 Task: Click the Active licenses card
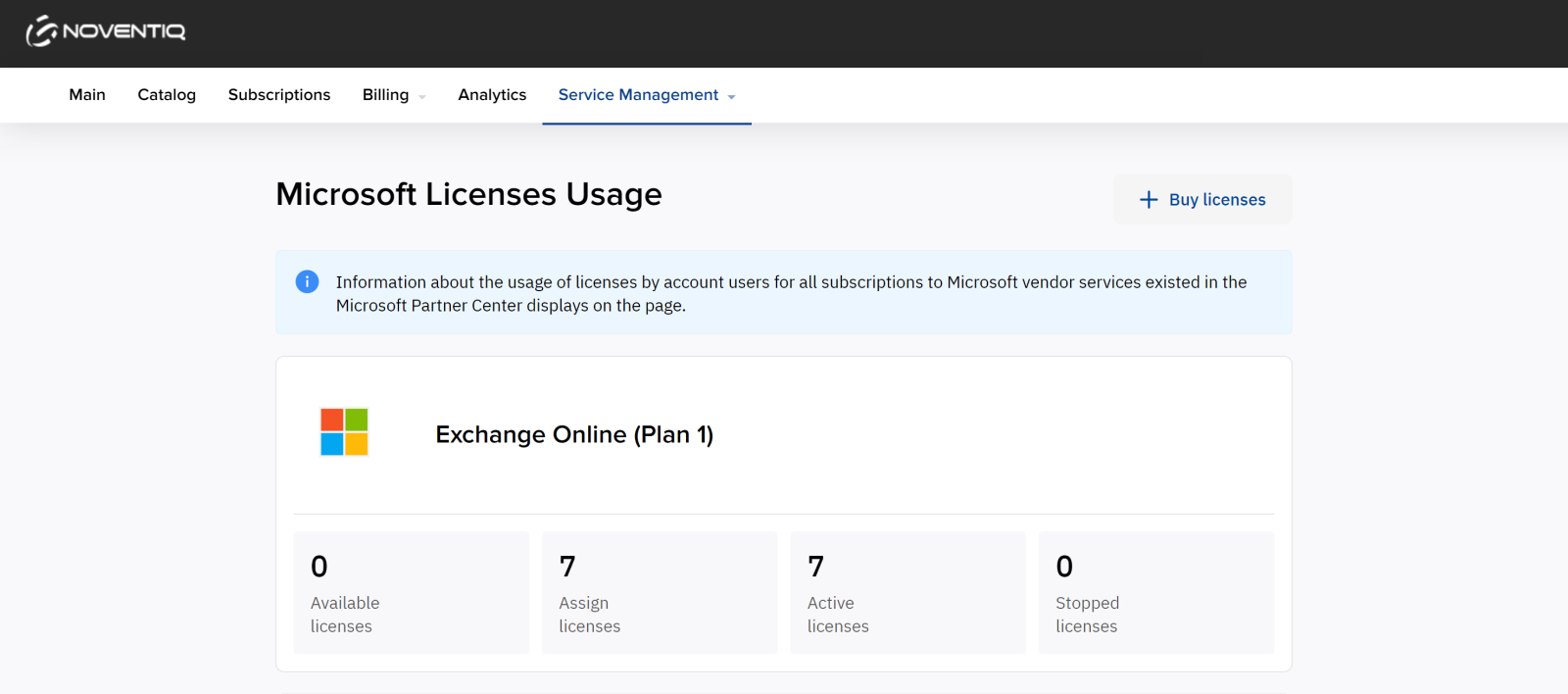907,593
